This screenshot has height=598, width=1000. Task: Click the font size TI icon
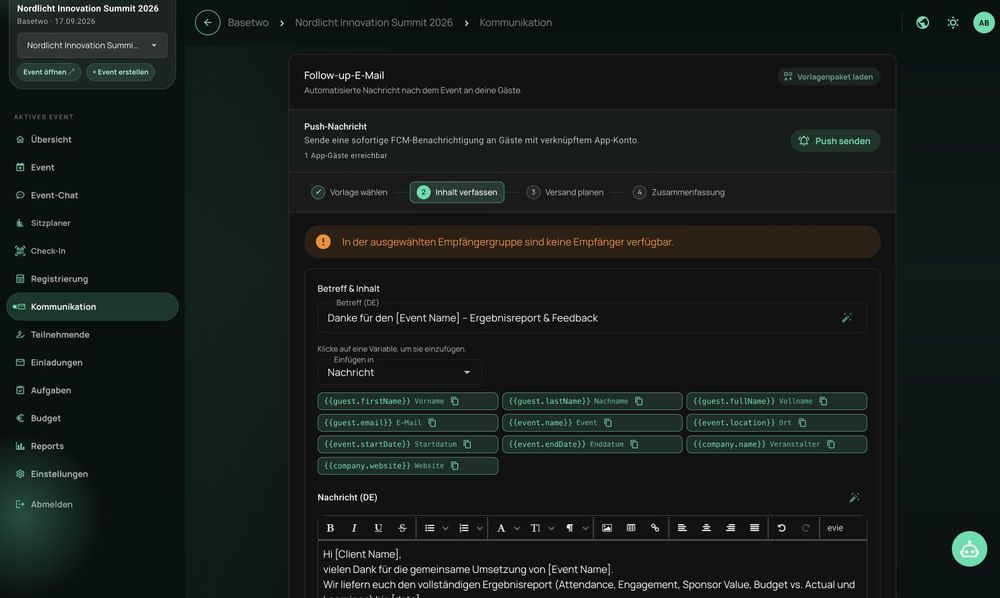pyautogui.click(x=536, y=528)
